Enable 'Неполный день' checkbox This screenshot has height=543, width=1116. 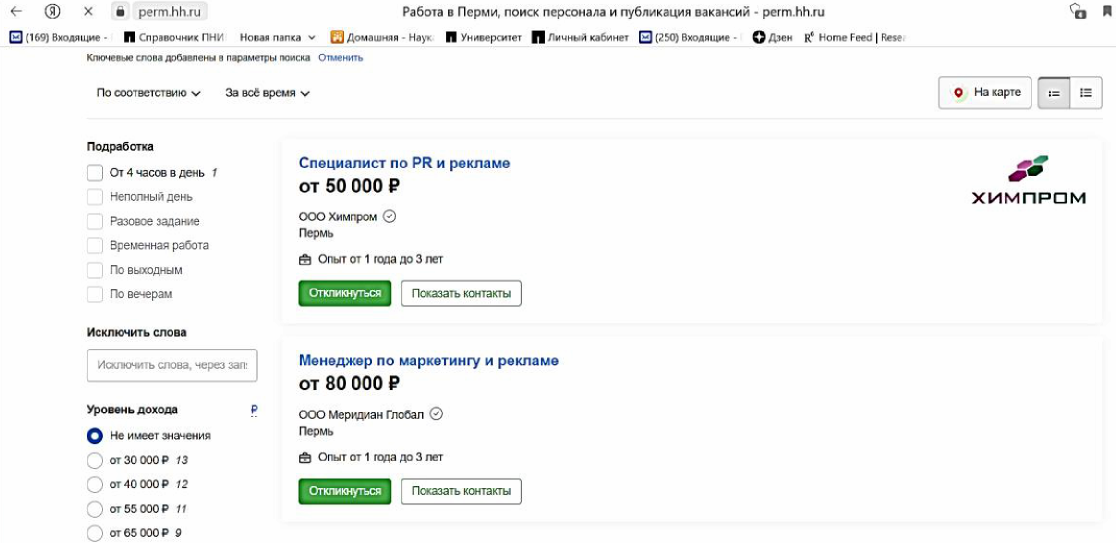95,197
